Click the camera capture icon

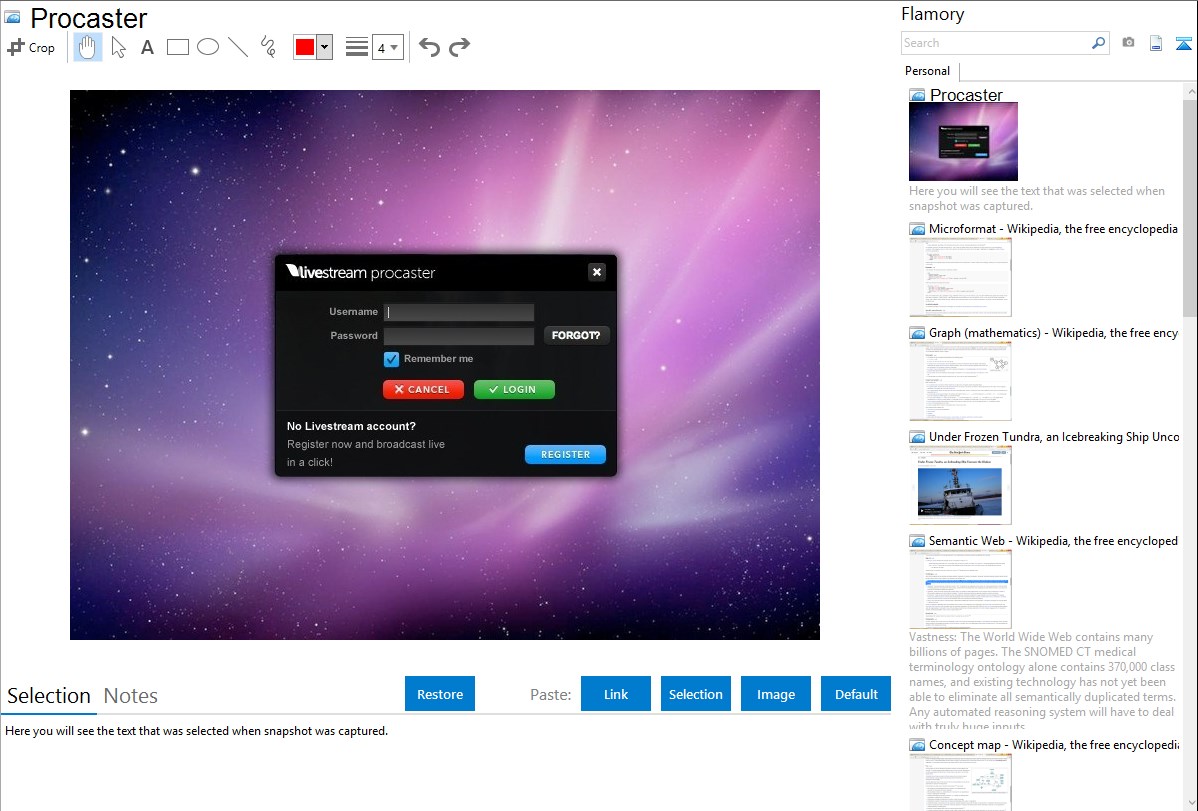(1128, 43)
